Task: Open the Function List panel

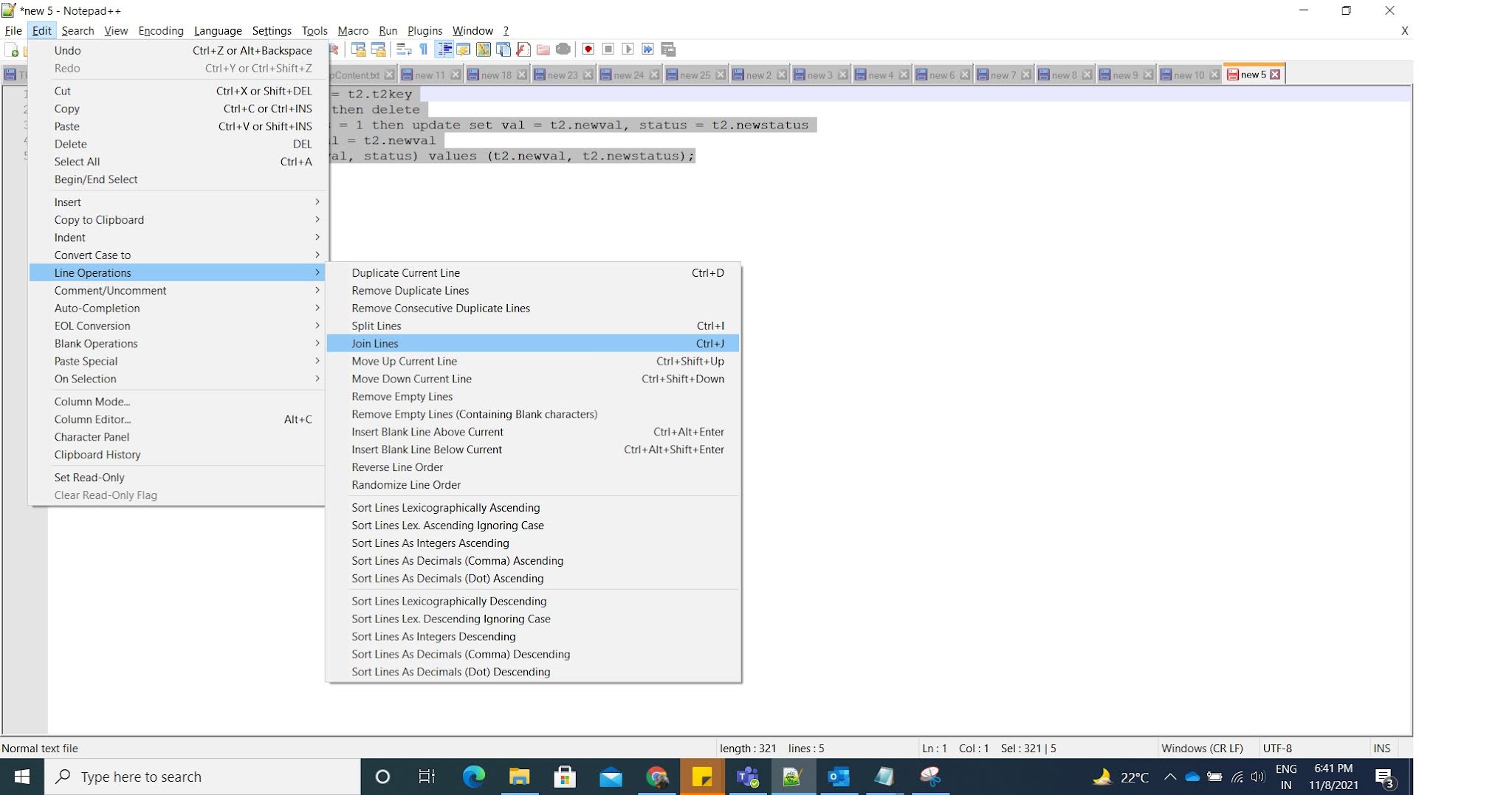Action: tap(503, 49)
